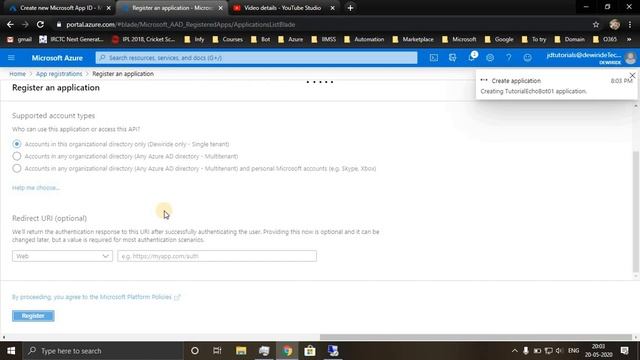
Task: Open the jdtutorials account avatar menu
Action: (630, 58)
